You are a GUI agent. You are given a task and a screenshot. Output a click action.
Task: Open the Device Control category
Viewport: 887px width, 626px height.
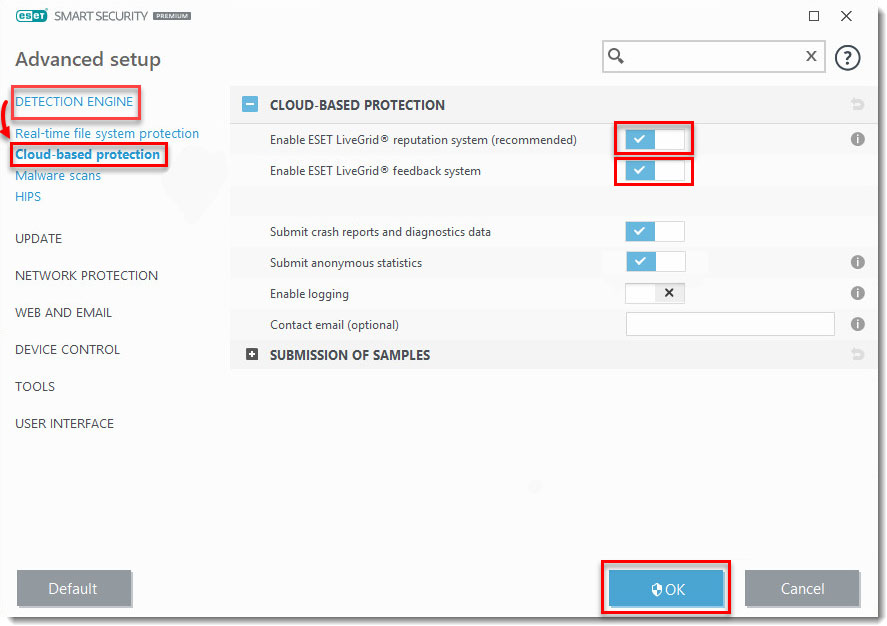click(67, 350)
